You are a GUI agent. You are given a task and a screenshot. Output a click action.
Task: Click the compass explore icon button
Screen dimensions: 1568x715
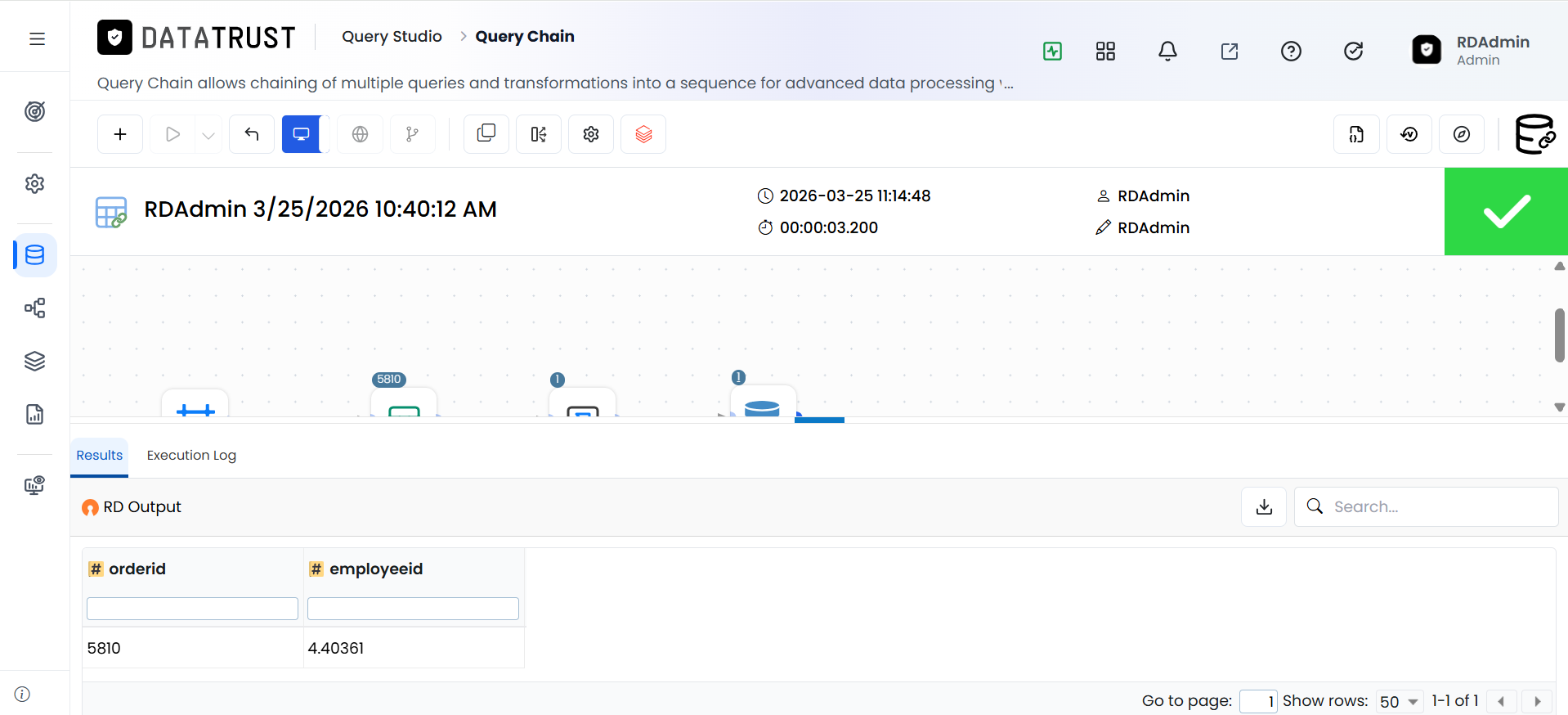[1462, 134]
